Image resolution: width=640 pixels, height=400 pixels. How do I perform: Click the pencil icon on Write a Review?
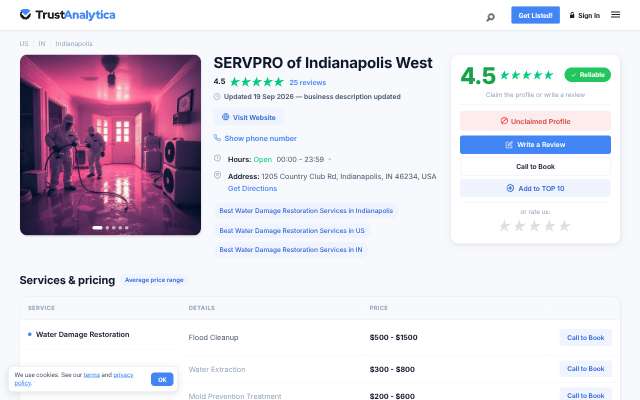pyautogui.click(x=509, y=144)
